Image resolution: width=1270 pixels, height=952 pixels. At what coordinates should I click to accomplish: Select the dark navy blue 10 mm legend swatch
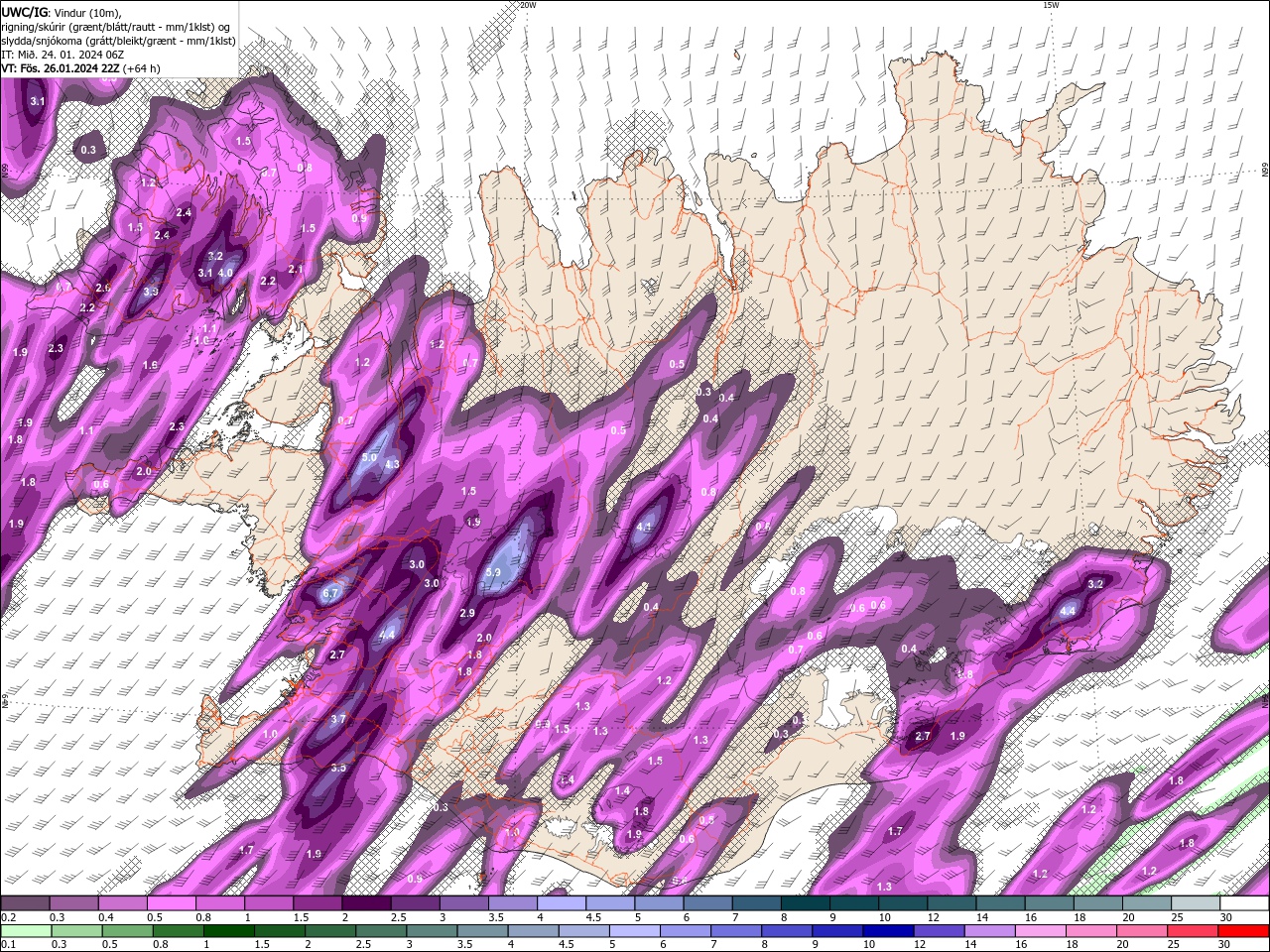(888, 931)
